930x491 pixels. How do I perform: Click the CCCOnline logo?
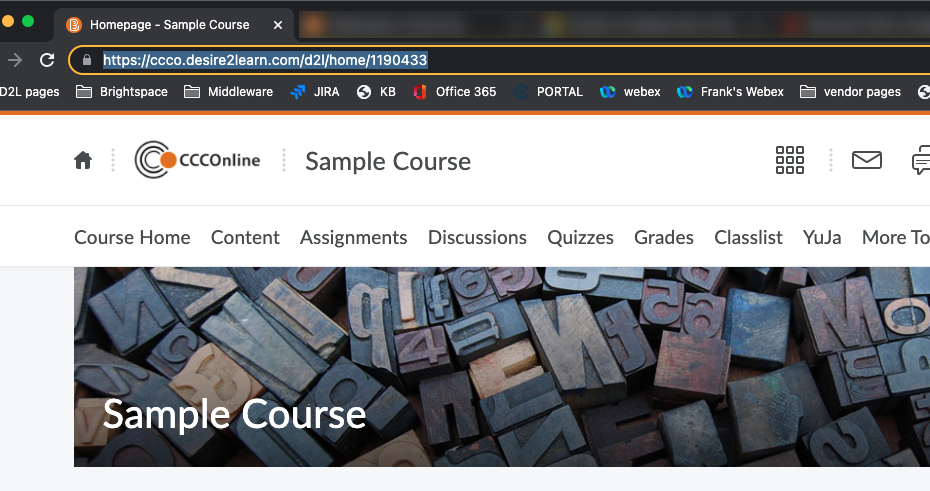[198, 160]
